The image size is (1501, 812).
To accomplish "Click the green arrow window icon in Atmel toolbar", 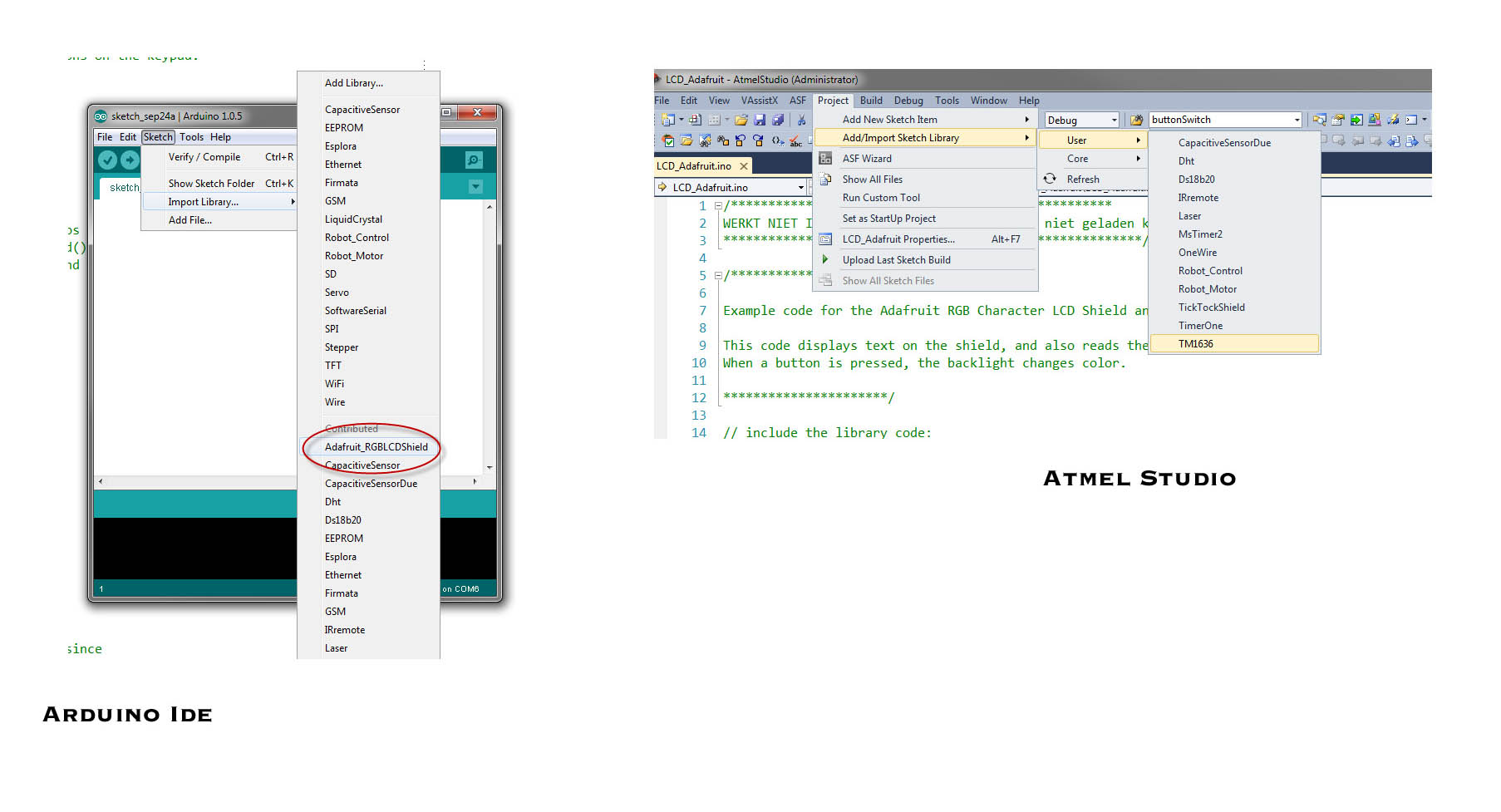I will pos(1356,120).
